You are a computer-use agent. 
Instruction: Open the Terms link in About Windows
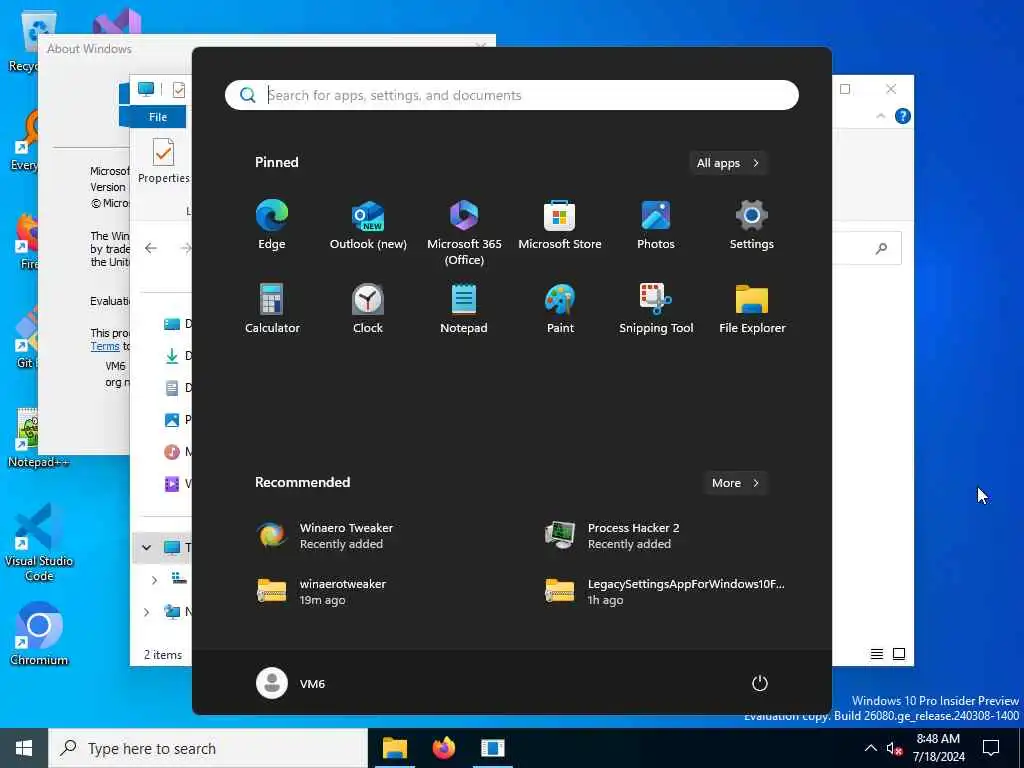[x=105, y=346]
